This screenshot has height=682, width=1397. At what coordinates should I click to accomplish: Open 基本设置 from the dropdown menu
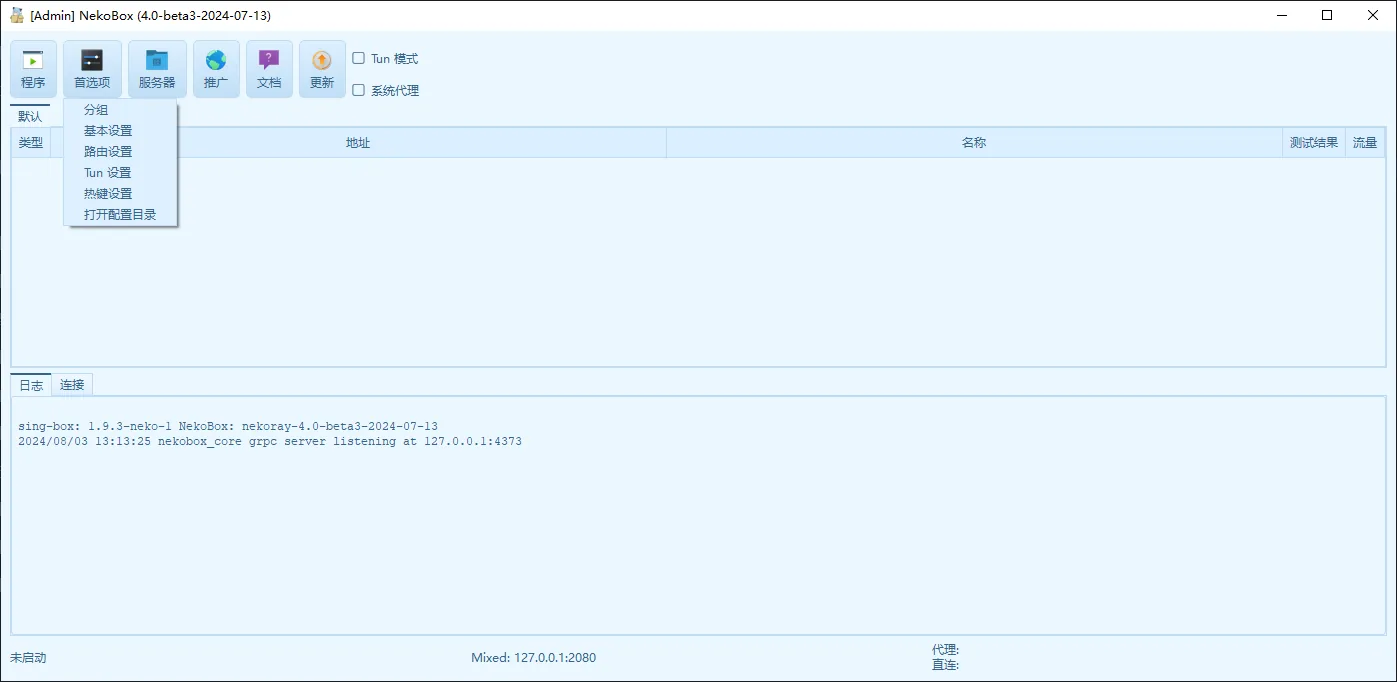click(120, 131)
